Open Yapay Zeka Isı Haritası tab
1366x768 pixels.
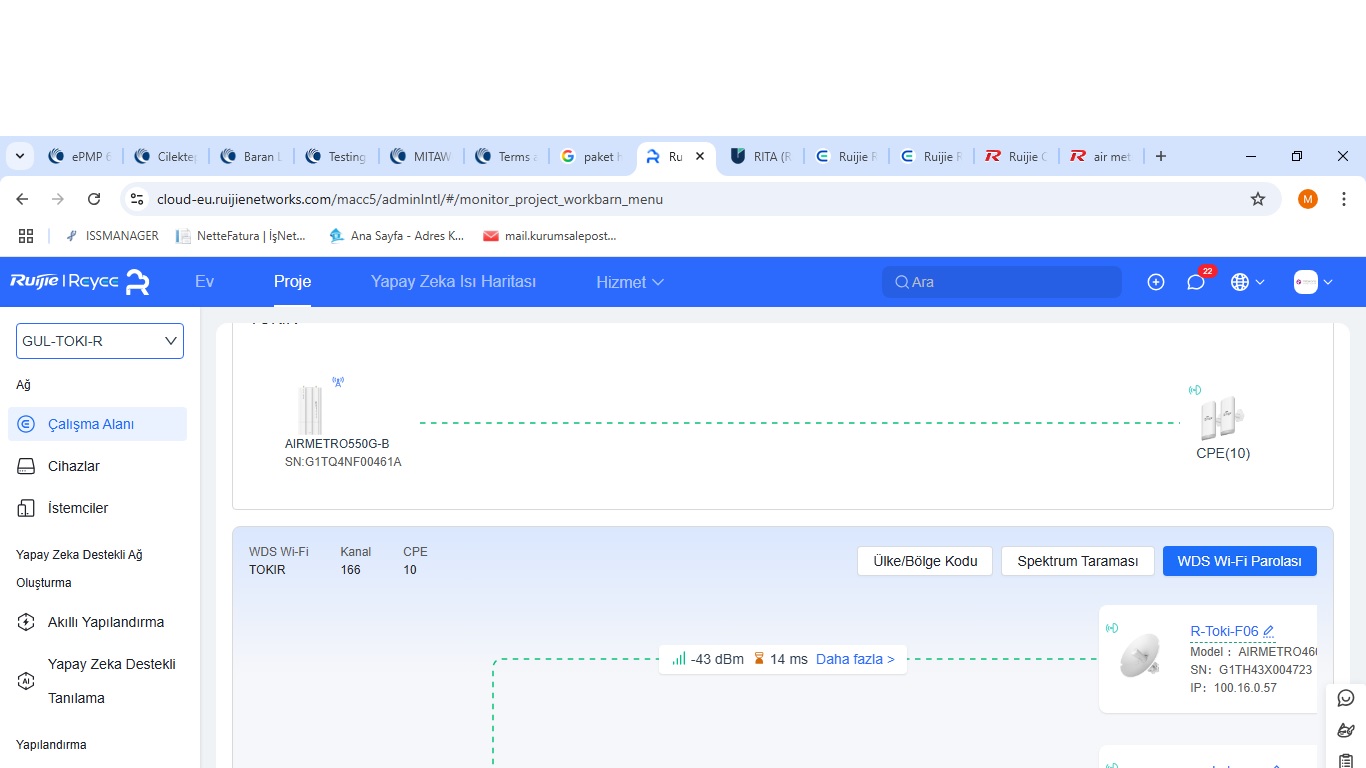pyautogui.click(x=453, y=282)
